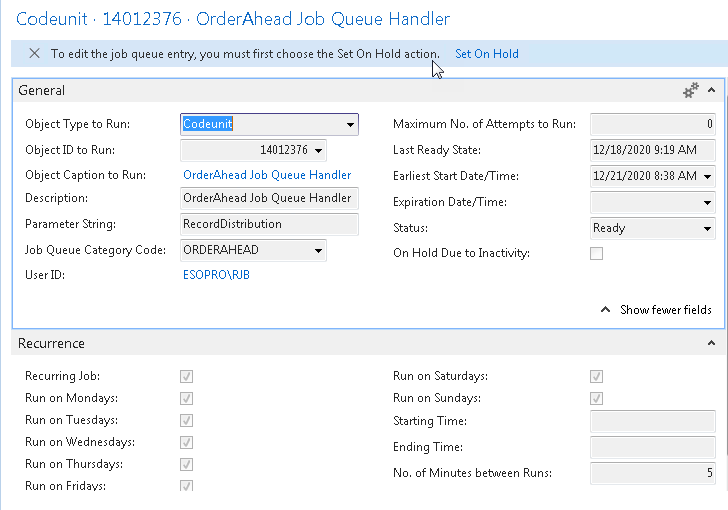Viewport: 728px width, 510px height.
Task: Open the Job Queue Category Code dropdown
Action: (x=318, y=250)
